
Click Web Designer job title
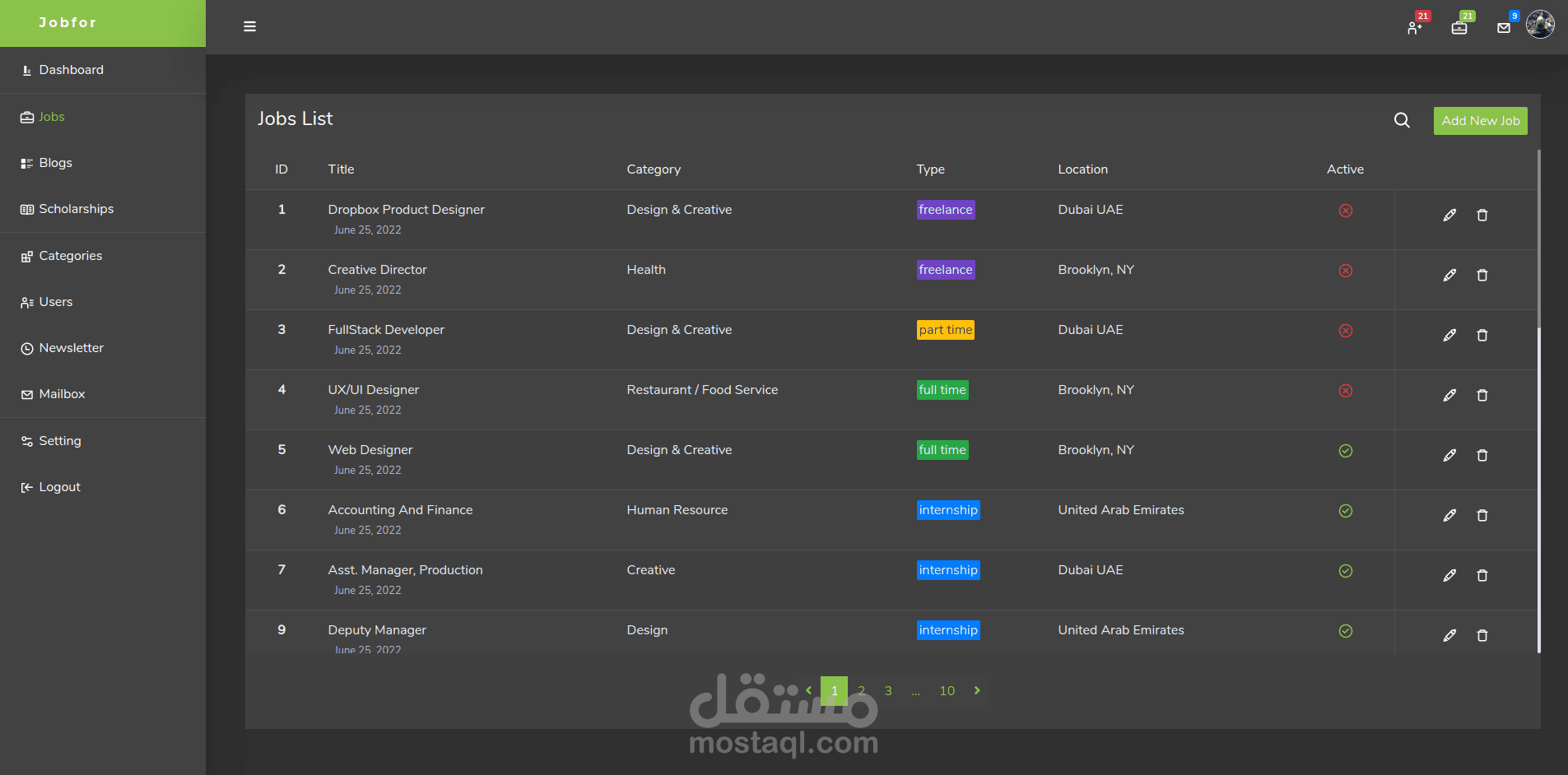click(x=370, y=450)
